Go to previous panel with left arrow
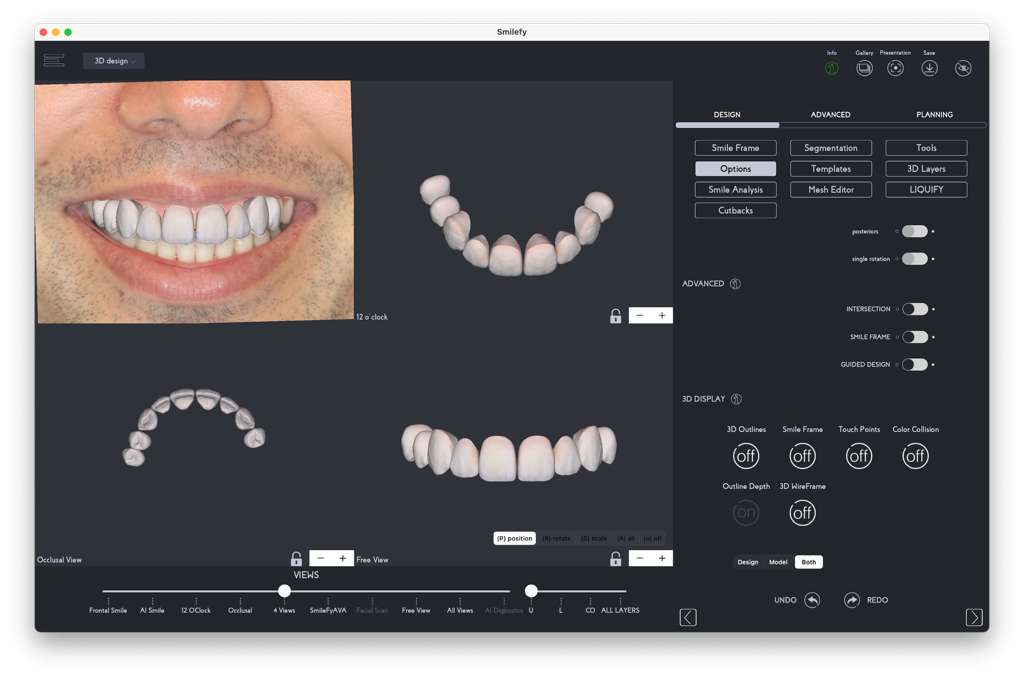This screenshot has width=1024, height=678. pyautogui.click(x=688, y=618)
